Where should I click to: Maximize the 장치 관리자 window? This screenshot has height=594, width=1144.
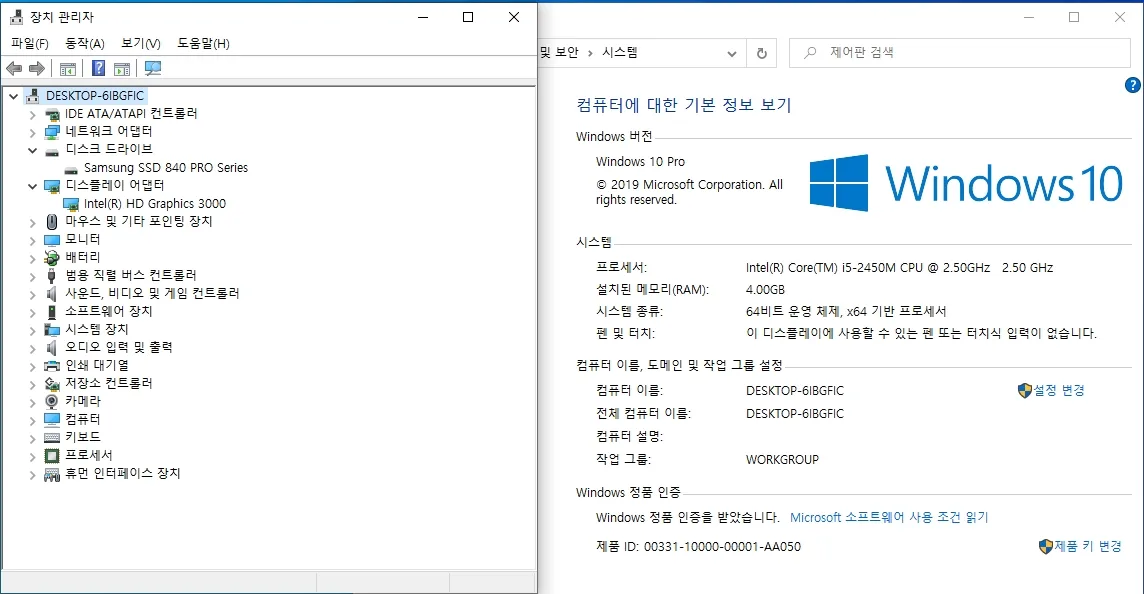(468, 17)
